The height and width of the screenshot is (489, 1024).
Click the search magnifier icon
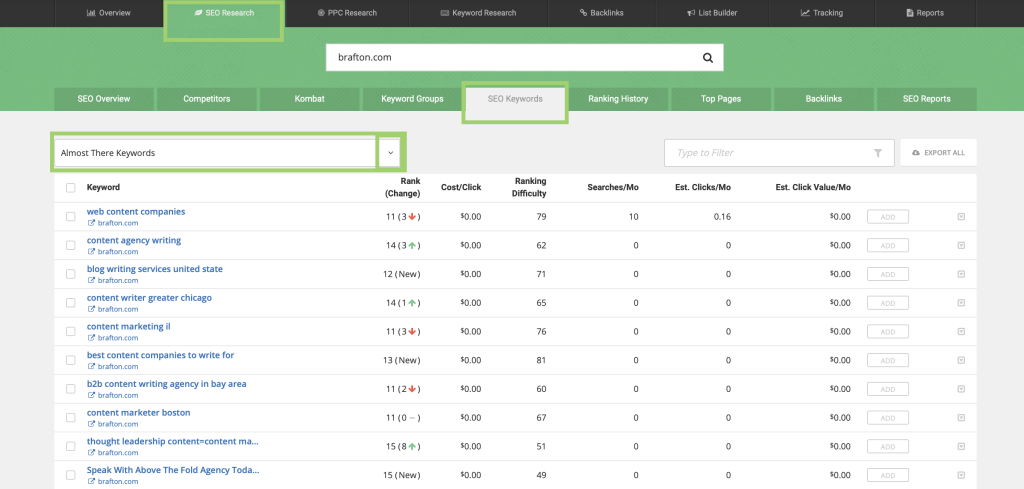pyautogui.click(x=708, y=57)
